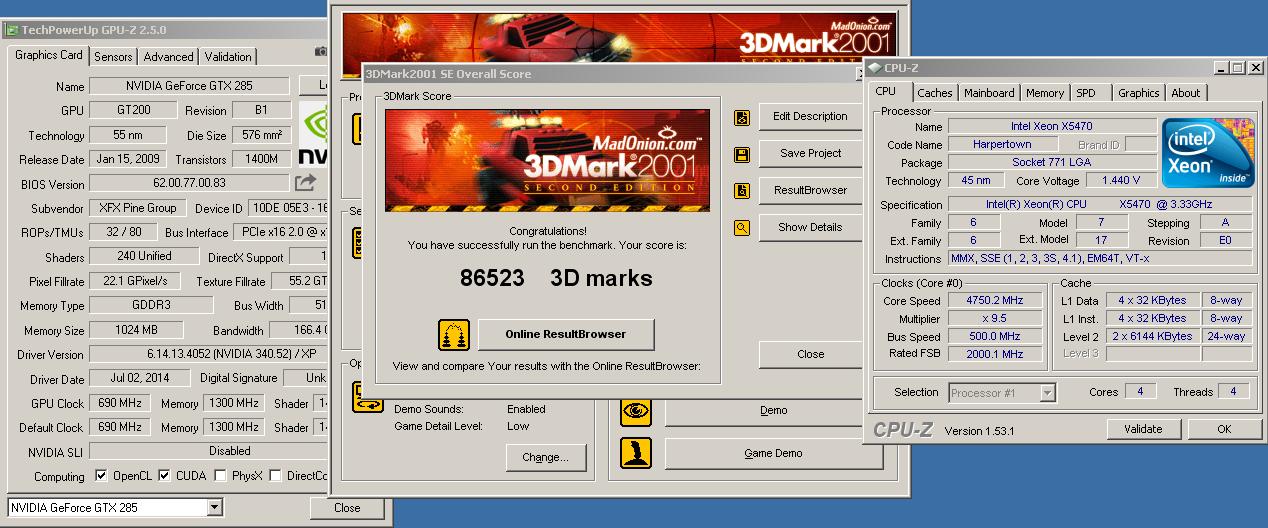Click the Bus Speed value 500.0 MHz
This screenshot has height=528, width=1268.
tap(994, 337)
